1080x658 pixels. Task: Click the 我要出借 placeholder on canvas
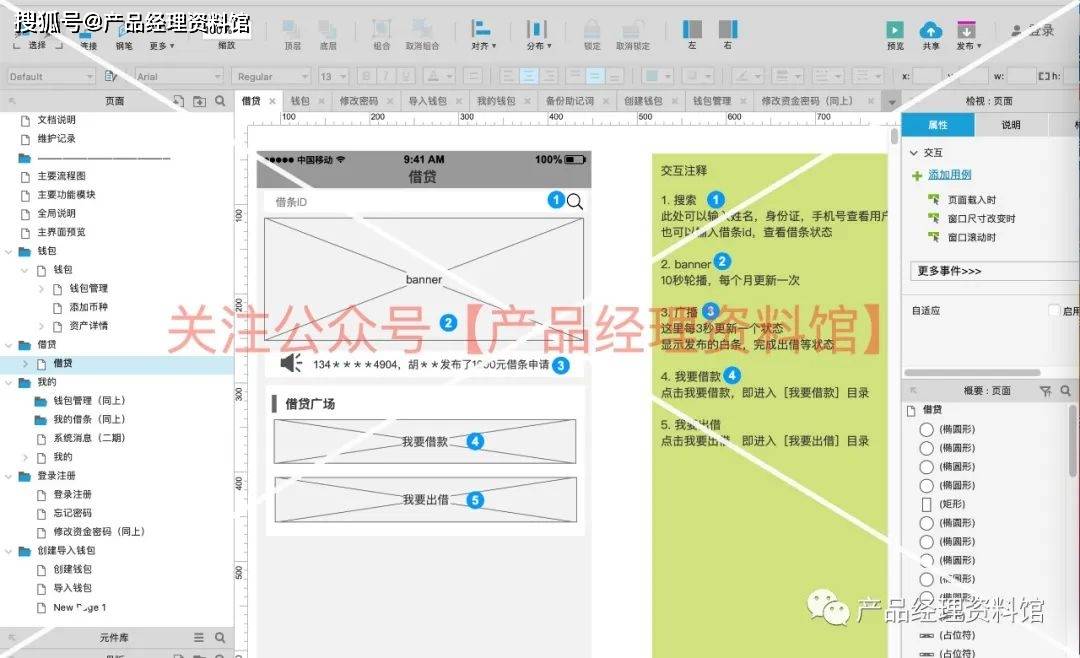tap(426, 500)
